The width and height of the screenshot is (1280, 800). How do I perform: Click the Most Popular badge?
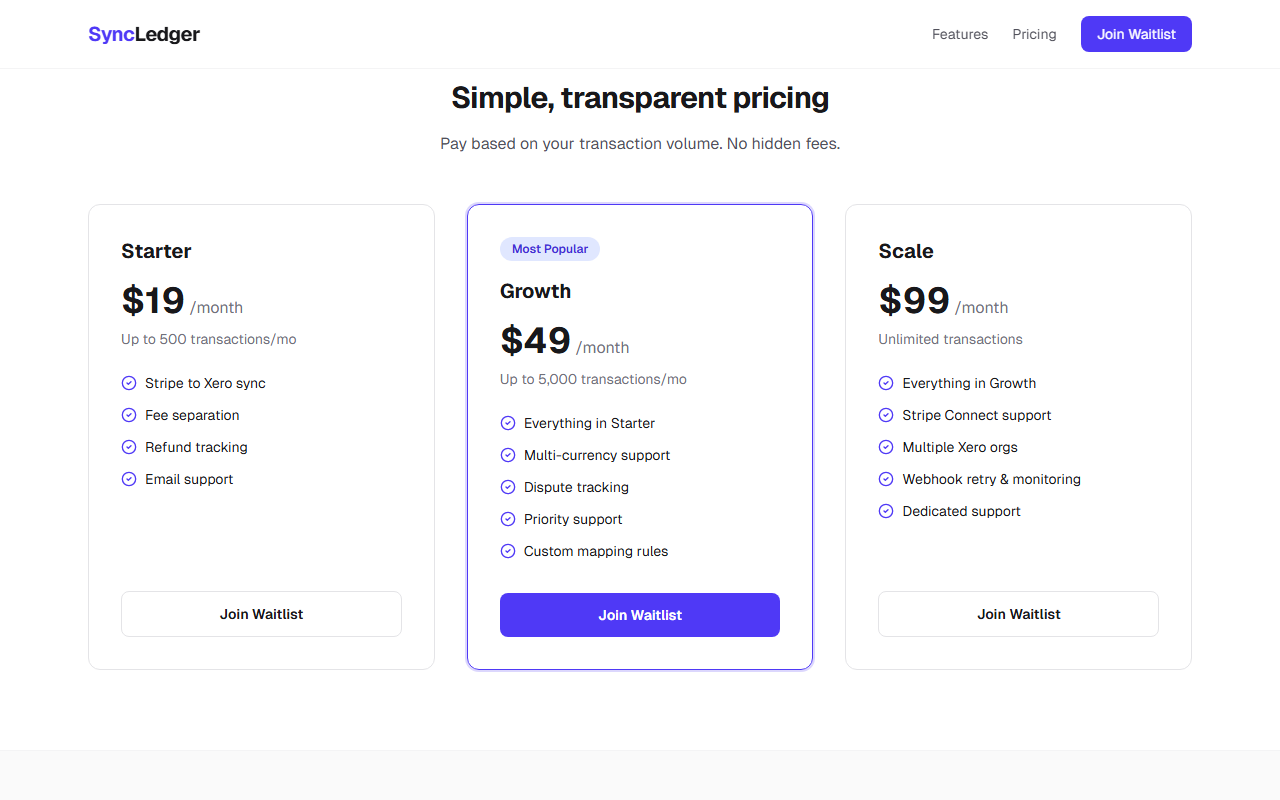550,249
